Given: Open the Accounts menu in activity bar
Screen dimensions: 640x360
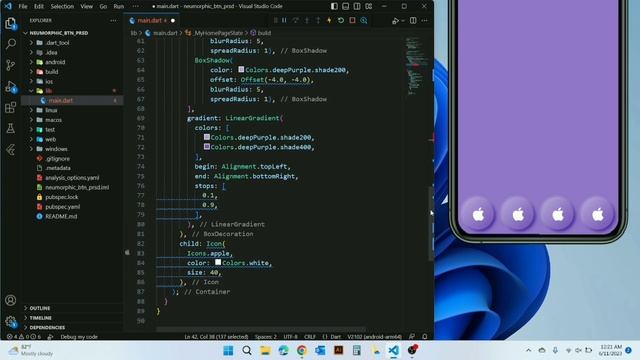Looking at the screenshot, I should click(x=11, y=300).
